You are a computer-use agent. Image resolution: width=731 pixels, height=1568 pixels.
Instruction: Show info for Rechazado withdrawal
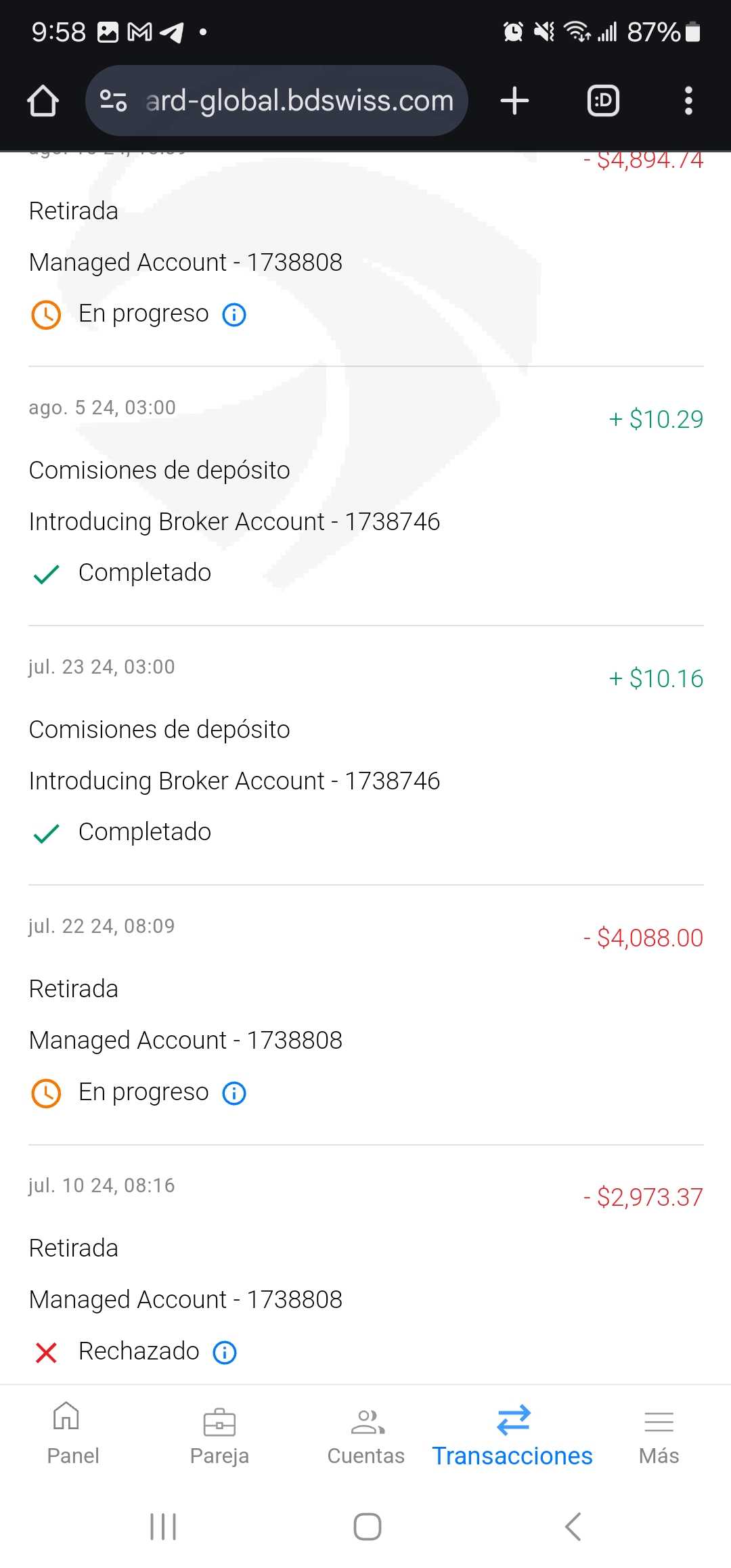(225, 1353)
